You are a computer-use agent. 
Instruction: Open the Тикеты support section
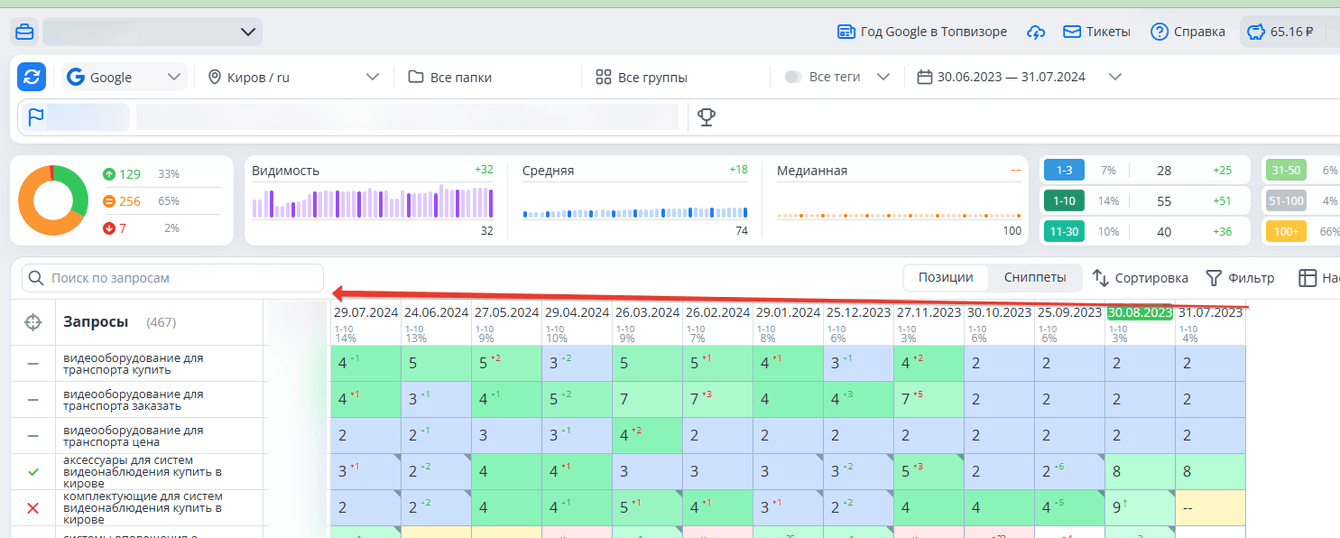1096,32
